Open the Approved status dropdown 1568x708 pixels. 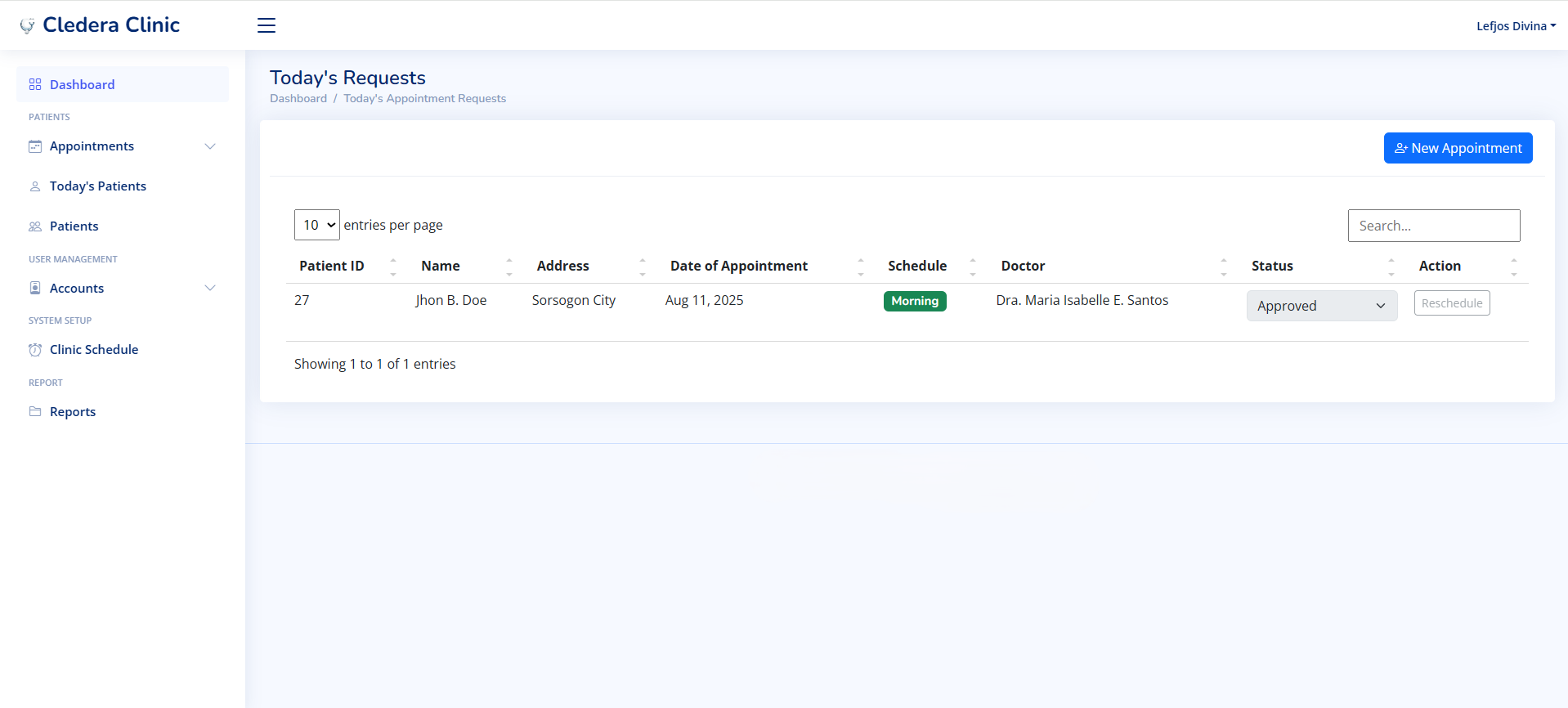coord(1321,306)
